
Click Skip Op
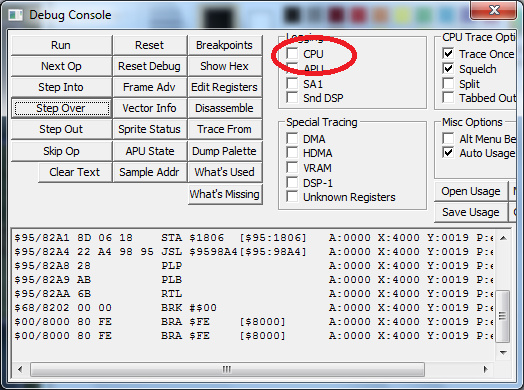(61, 151)
